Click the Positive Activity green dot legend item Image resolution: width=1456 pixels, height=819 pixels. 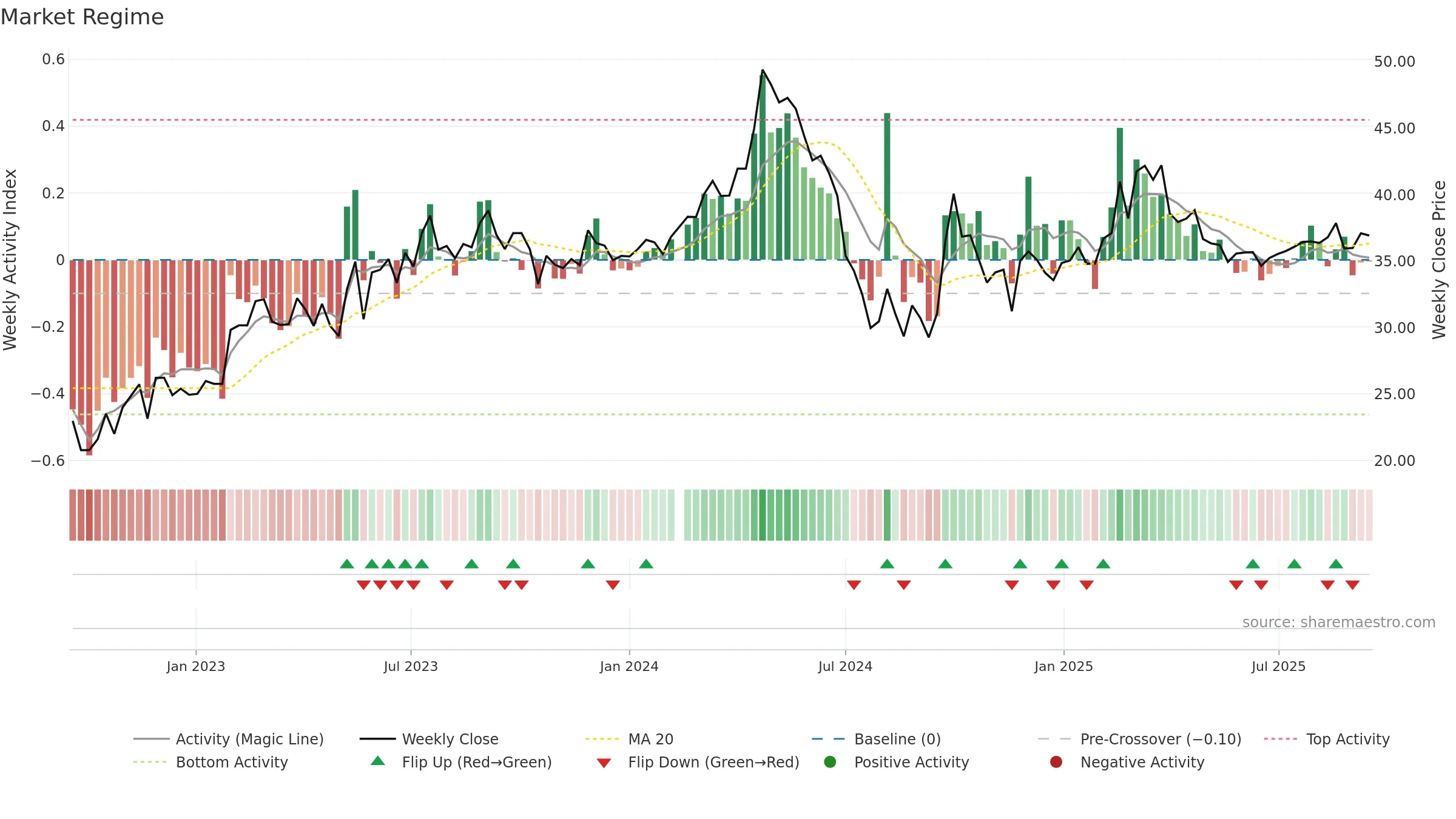coord(896,762)
